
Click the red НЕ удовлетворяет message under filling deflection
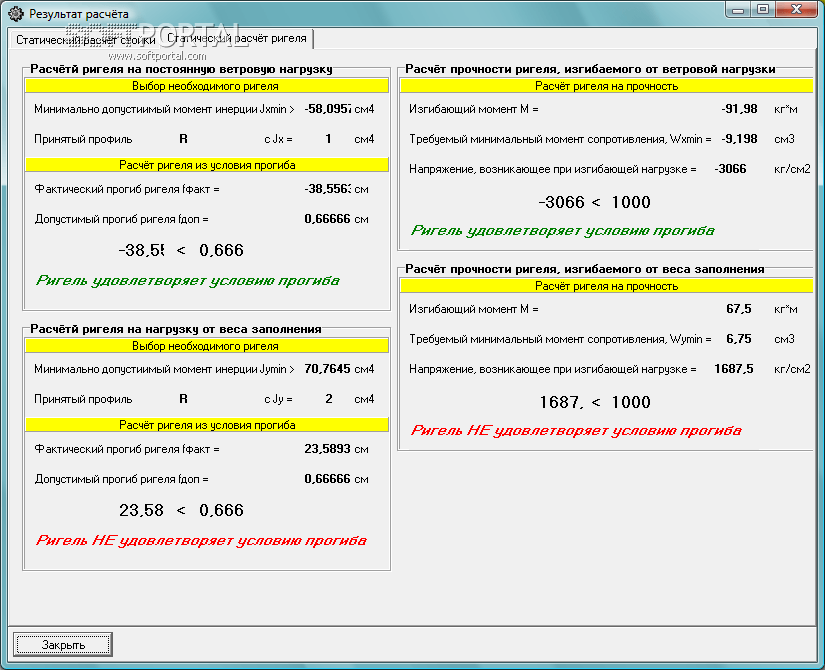201,541
